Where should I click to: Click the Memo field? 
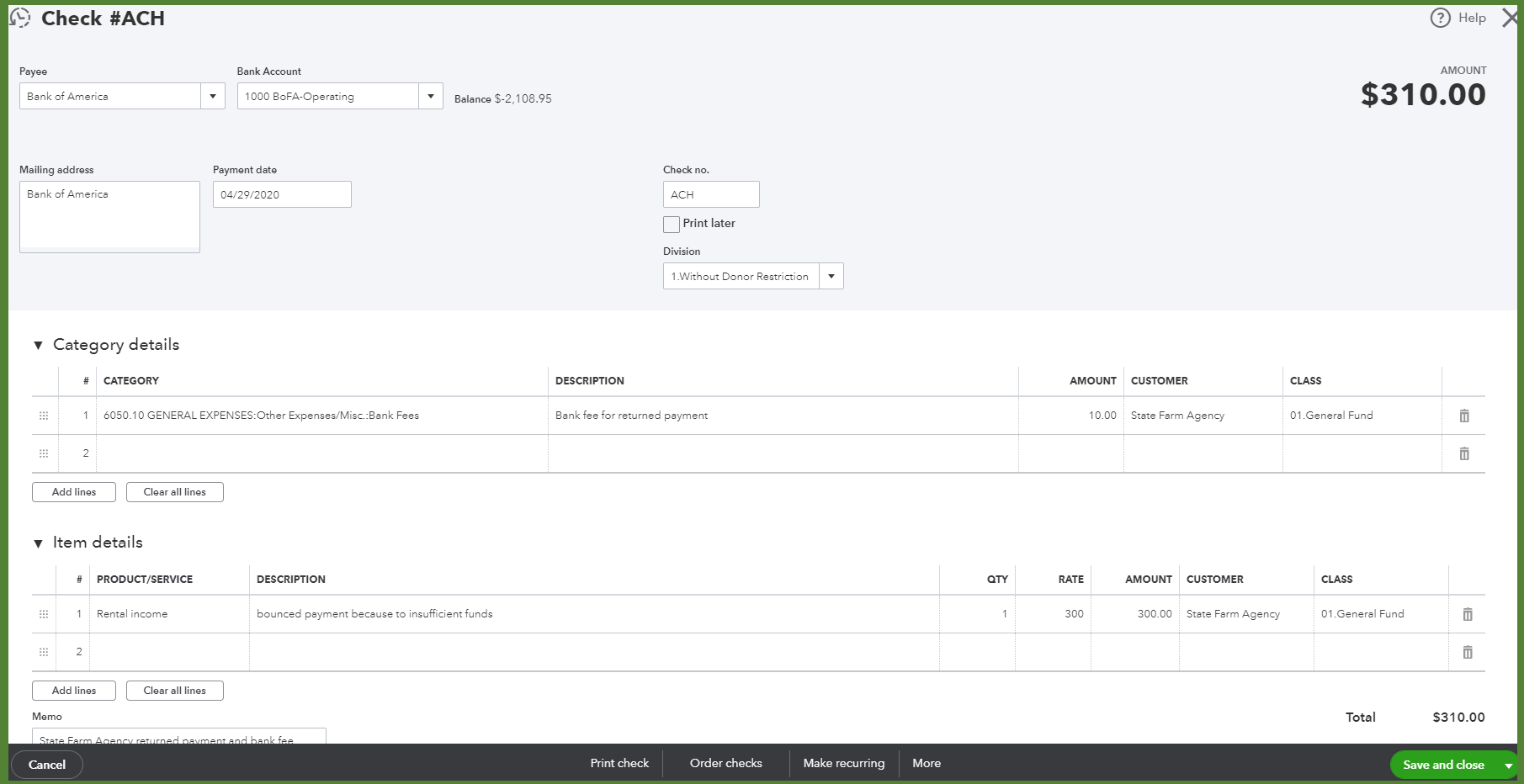pyautogui.click(x=179, y=736)
